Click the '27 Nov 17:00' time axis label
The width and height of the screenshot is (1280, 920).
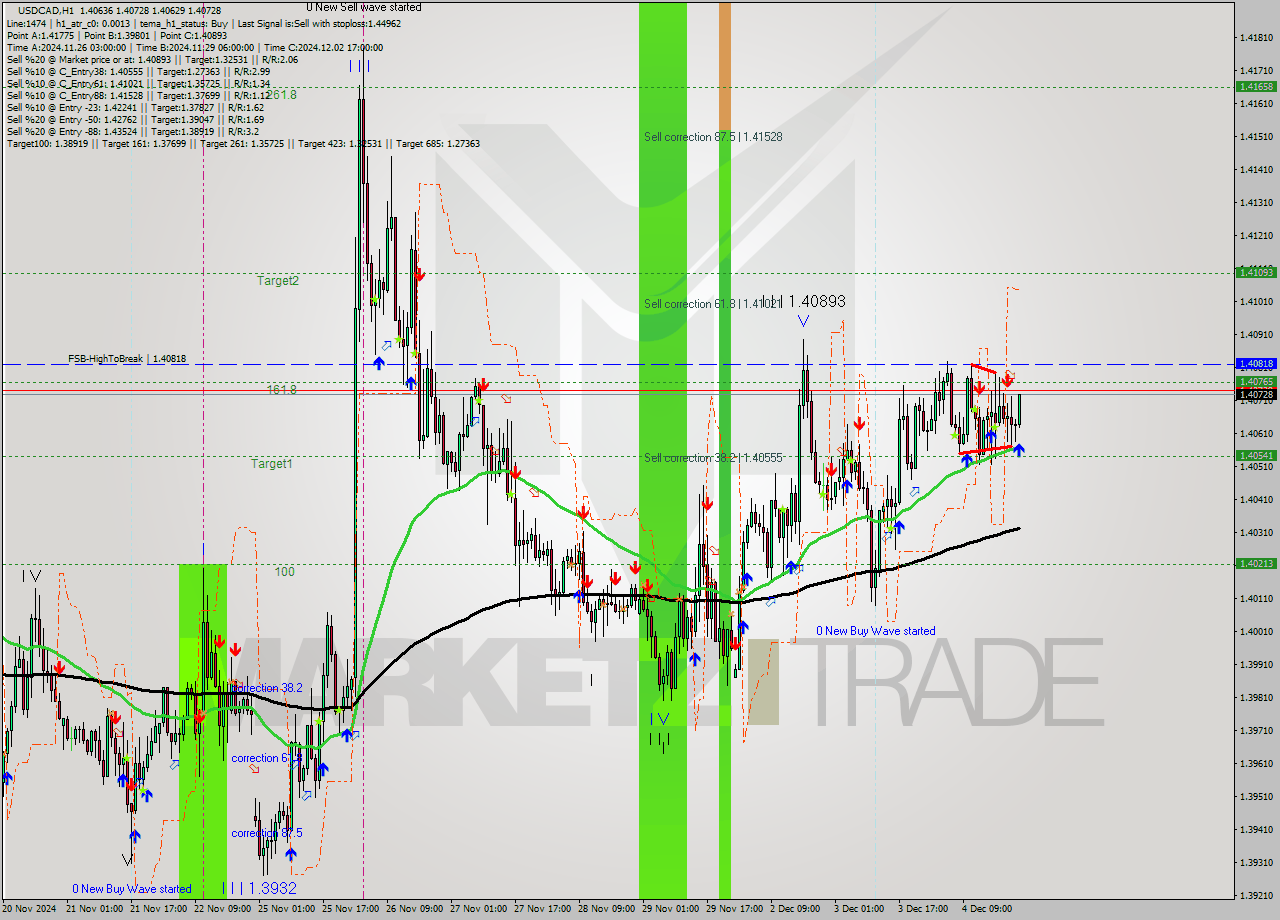pos(543,909)
